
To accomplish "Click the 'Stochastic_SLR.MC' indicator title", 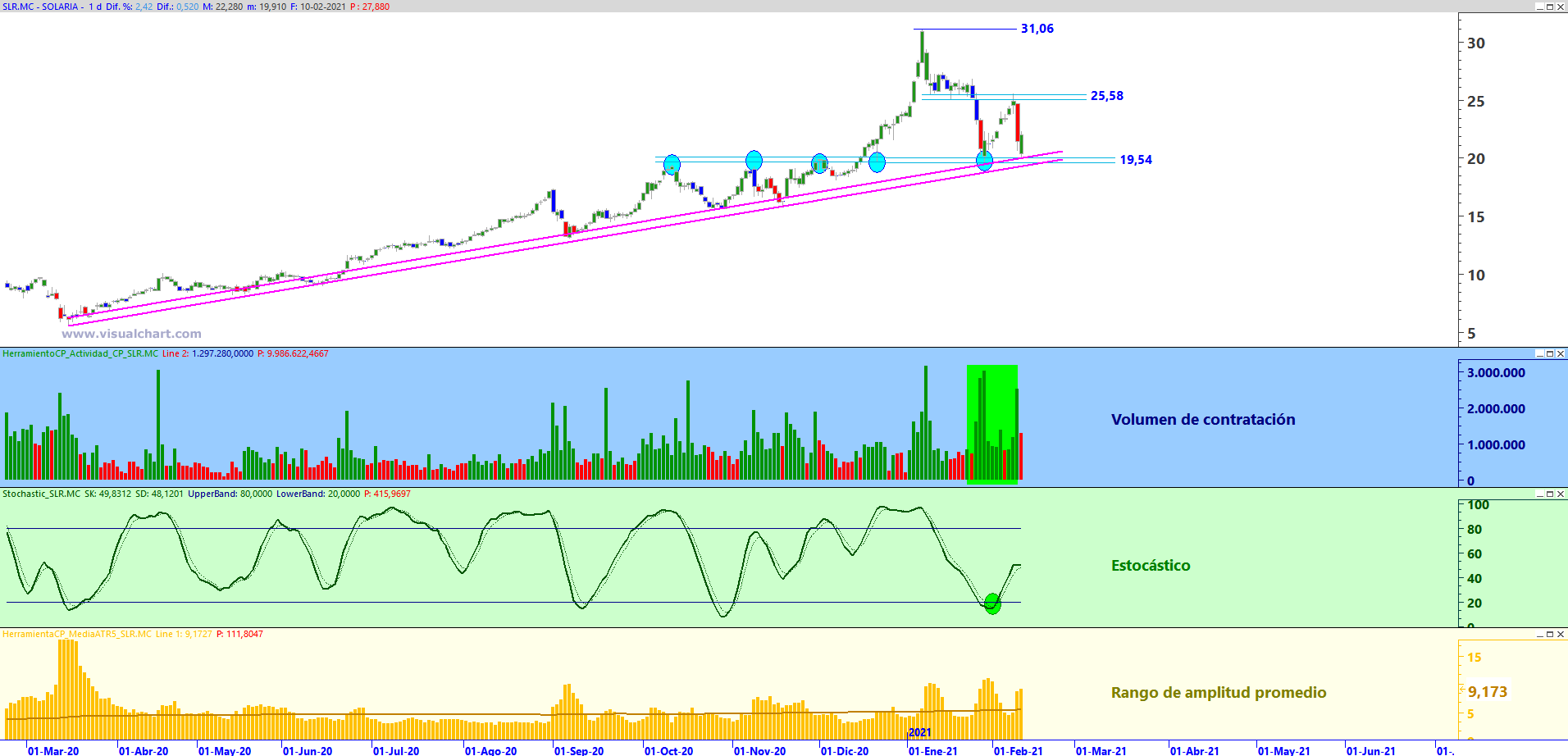I will [42, 494].
